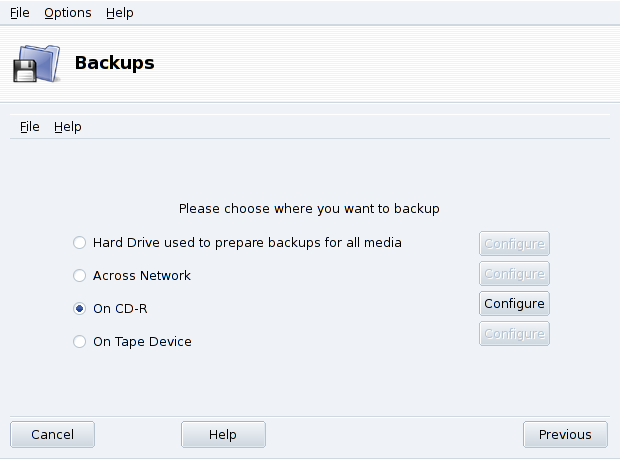Select the On CD-R radio button

coord(80,308)
